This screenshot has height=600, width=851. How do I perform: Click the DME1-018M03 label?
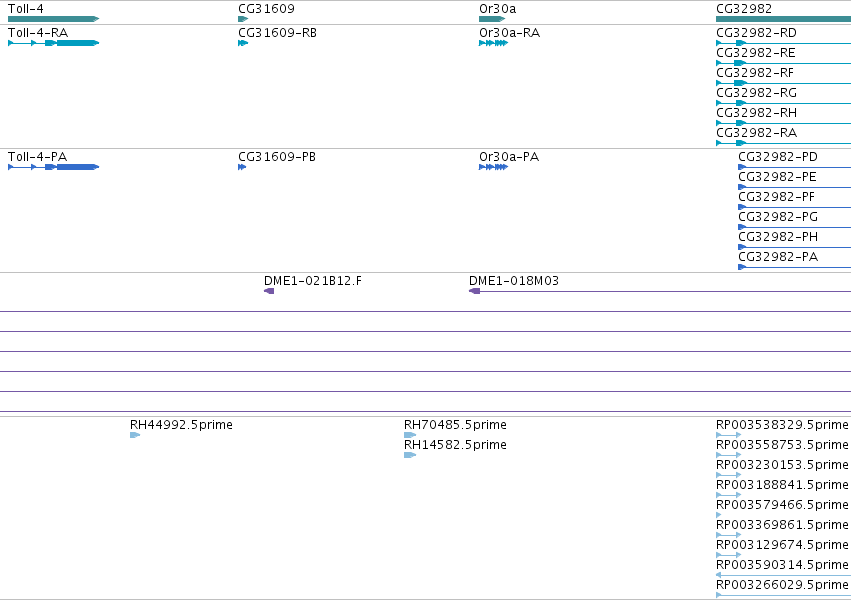[514, 281]
